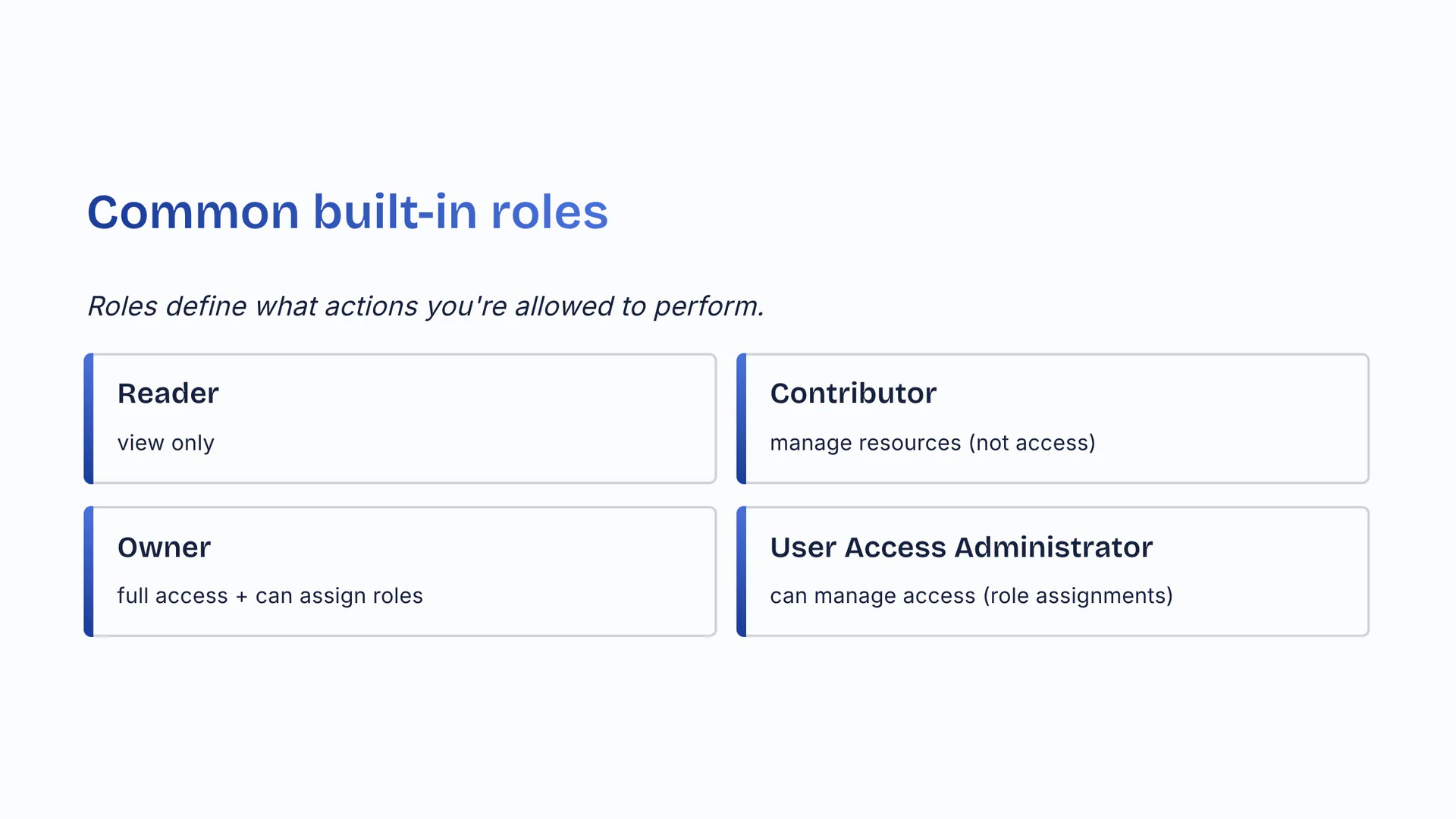Image resolution: width=1456 pixels, height=819 pixels.
Task: Click the "Common built-in roles" slide title
Action: pyautogui.click(x=347, y=212)
